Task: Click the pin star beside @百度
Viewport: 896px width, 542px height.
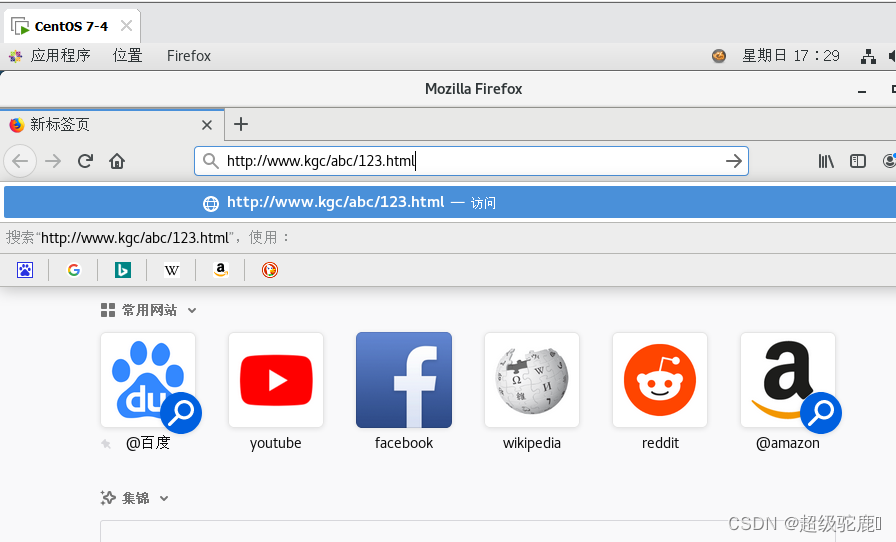Action: (x=106, y=444)
